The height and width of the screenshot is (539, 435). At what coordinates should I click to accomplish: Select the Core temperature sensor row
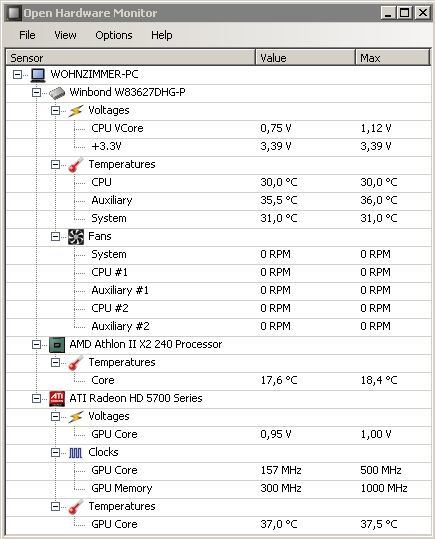point(218,381)
